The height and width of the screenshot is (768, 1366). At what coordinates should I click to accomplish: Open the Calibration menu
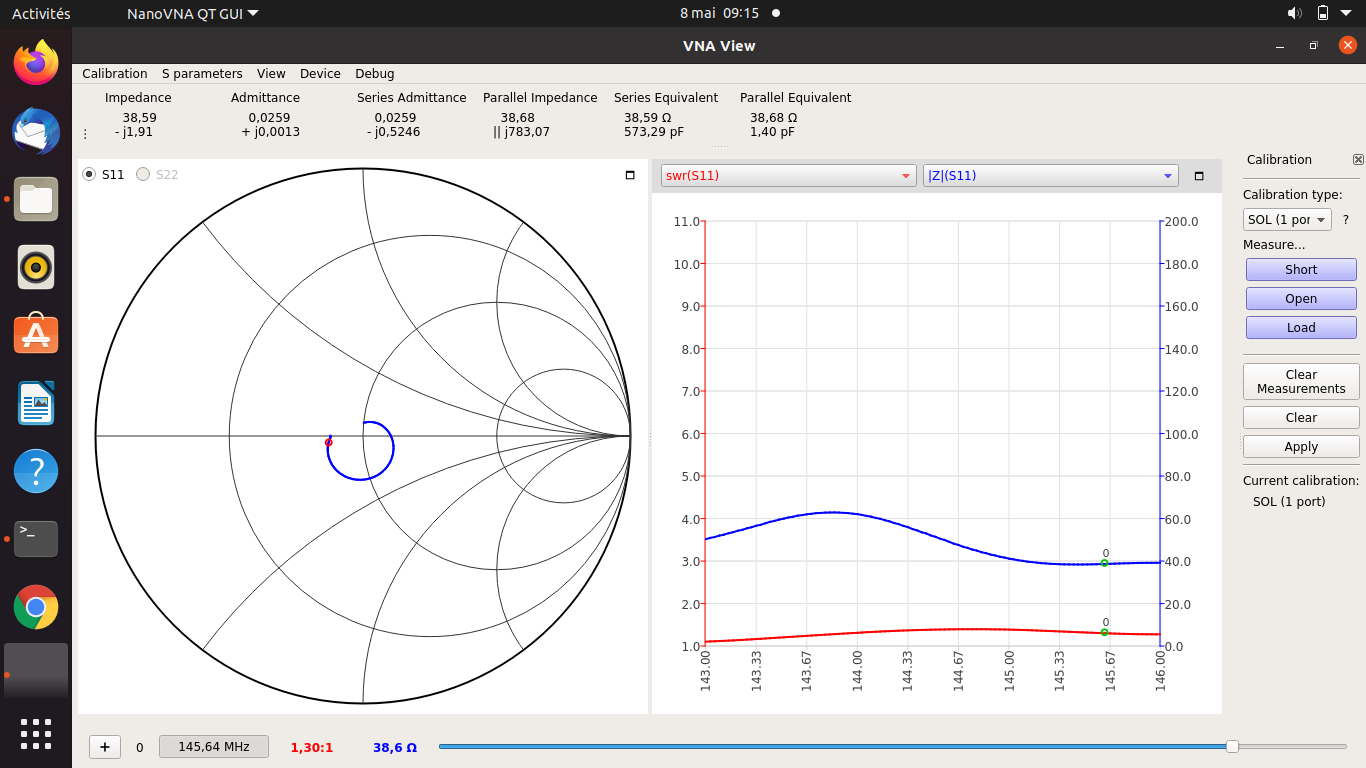point(114,74)
